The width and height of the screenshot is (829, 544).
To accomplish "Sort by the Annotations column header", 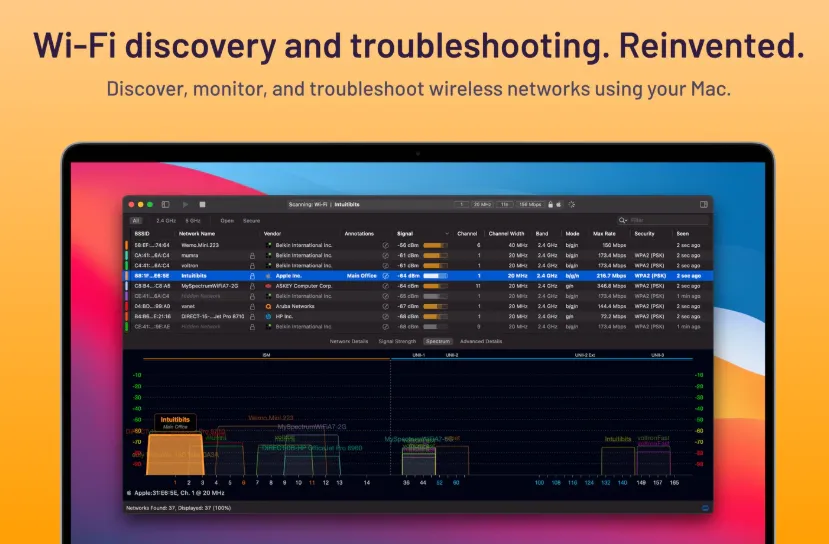I will tap(359, 234).
